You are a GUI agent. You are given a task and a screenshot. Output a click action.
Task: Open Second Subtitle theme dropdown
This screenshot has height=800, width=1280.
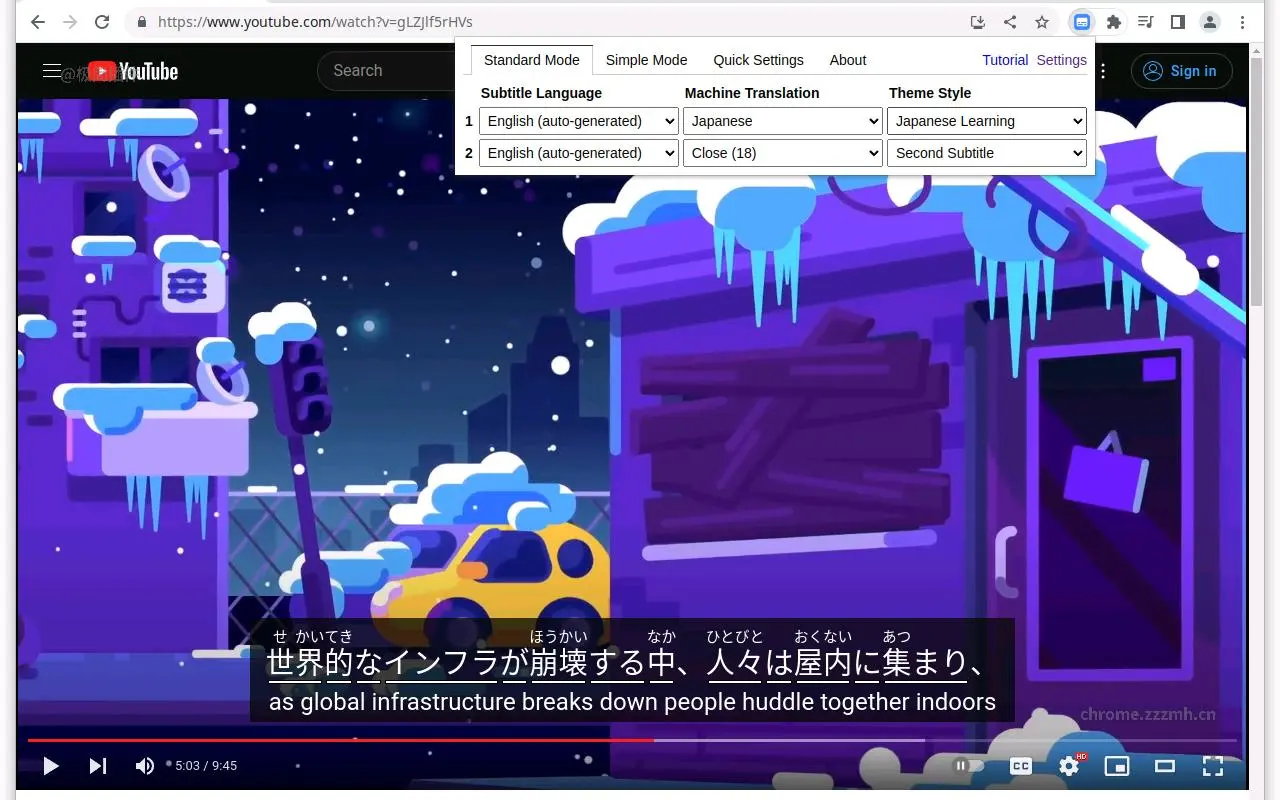[987, 153]
